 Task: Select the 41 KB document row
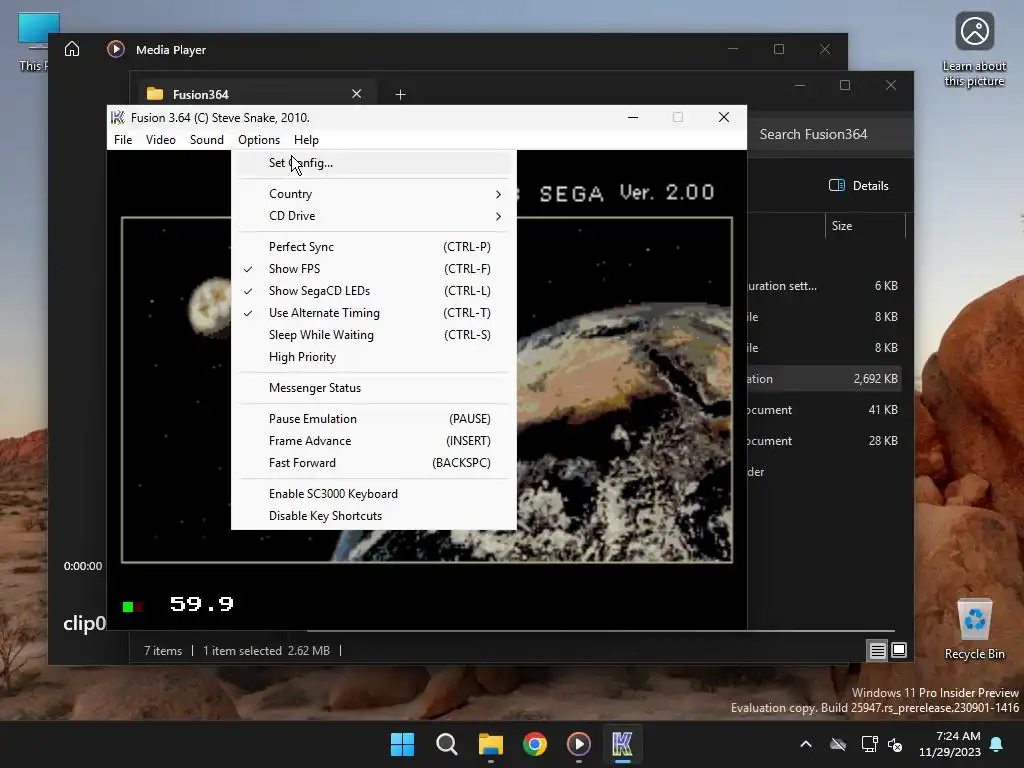(824, 410)
